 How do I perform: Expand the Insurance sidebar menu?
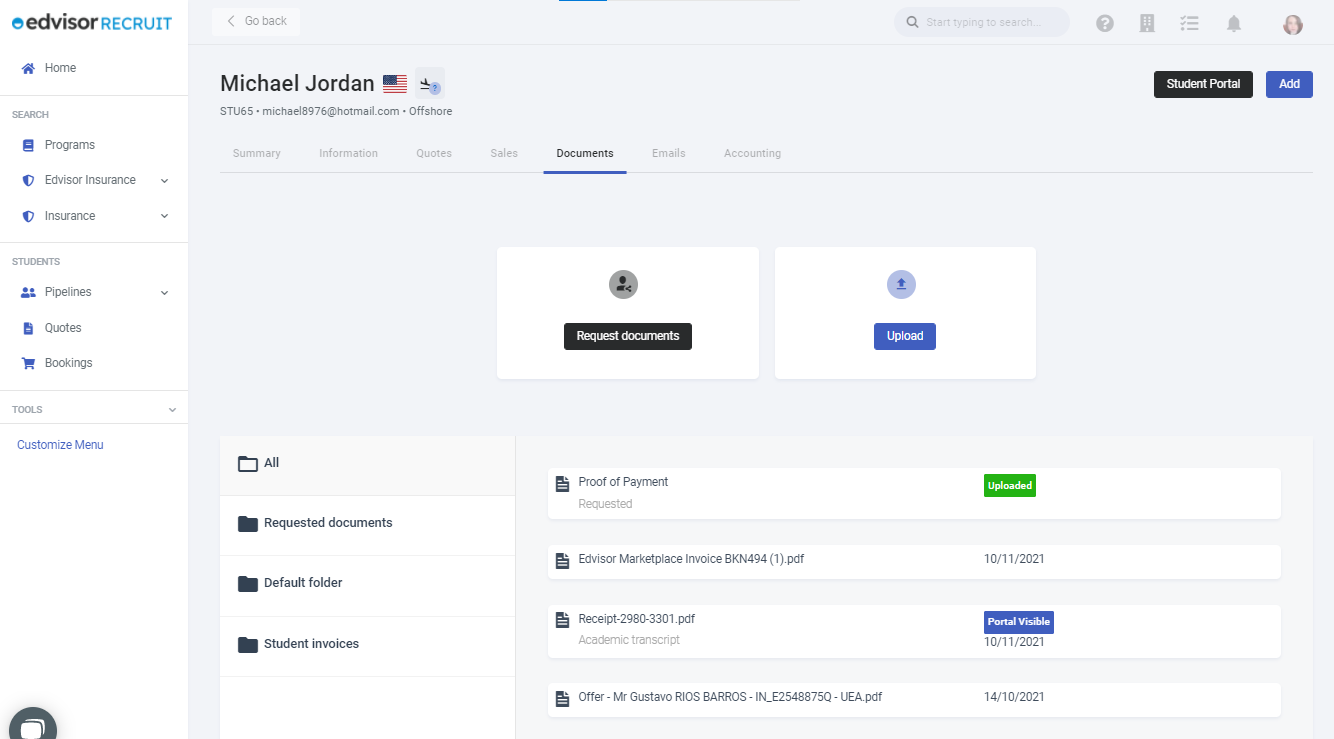(94, 216)
